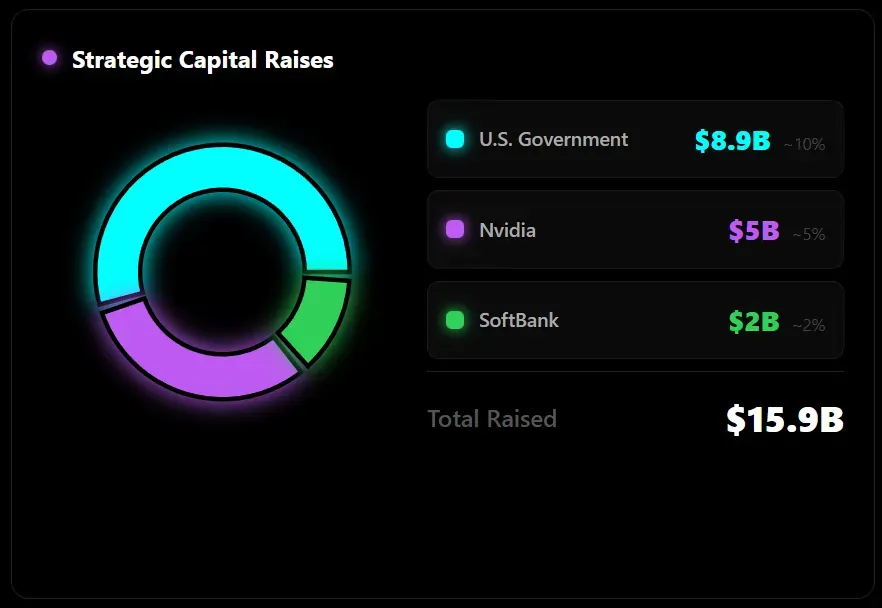Viewport: 882px width, 608px height.
Task: Click the U.S. Government label
Action: (553, 139)
